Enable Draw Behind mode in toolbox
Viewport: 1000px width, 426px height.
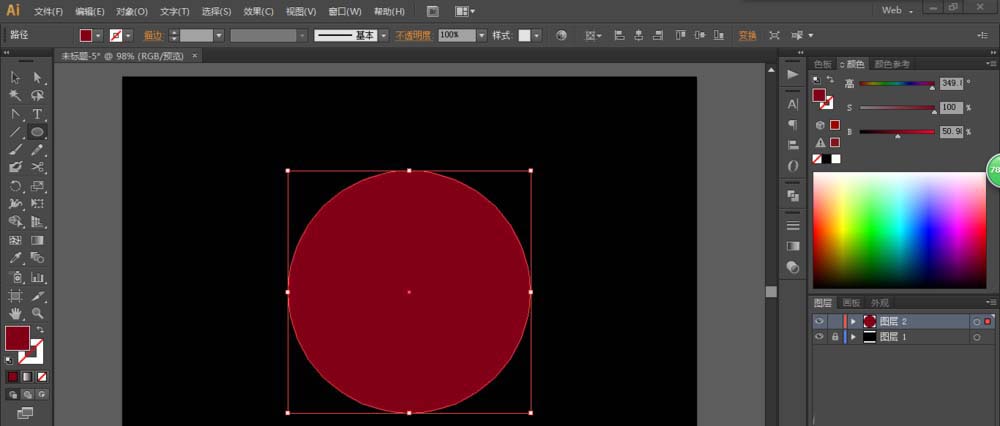[x=27, y=394]
